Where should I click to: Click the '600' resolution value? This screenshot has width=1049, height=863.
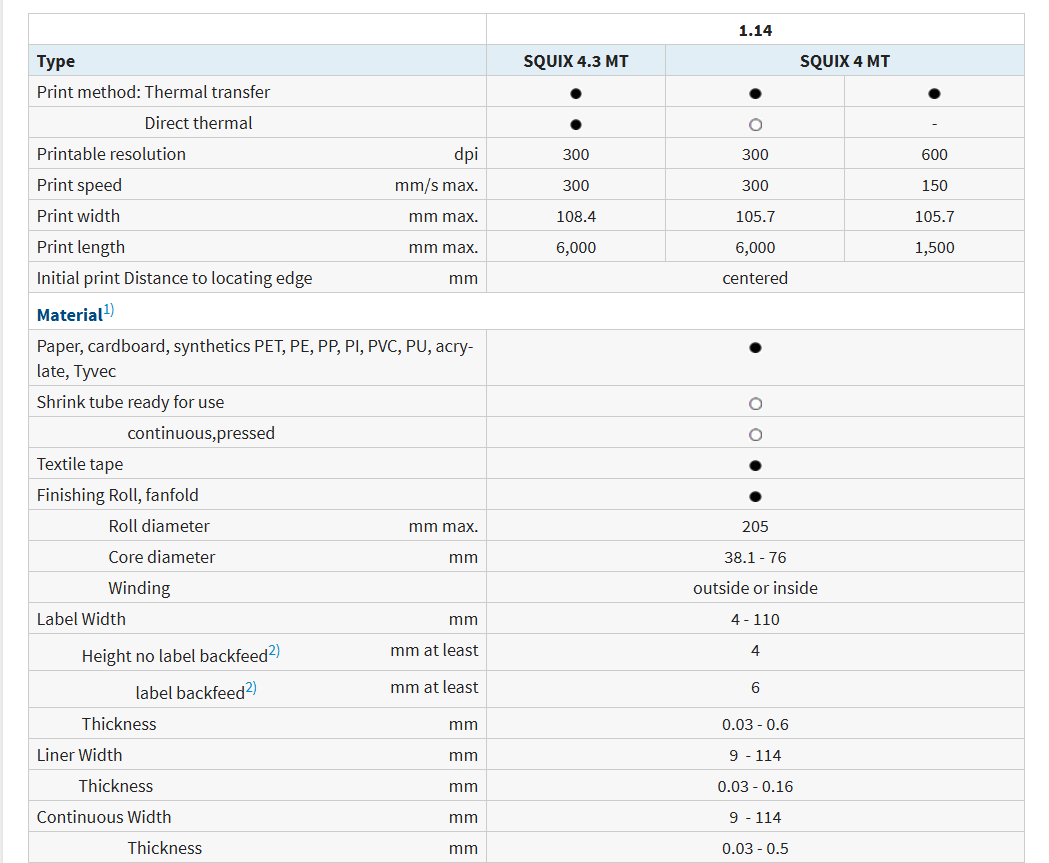tap(935, 155)
